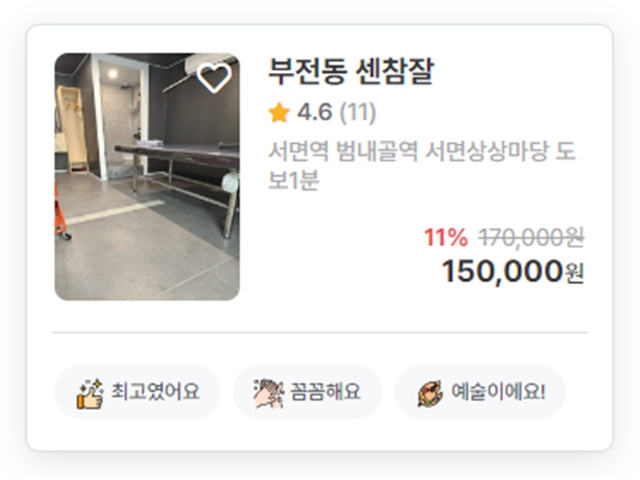Click the 서면역 범내골역 location description
640x480 pixels.
pos(422,165)
